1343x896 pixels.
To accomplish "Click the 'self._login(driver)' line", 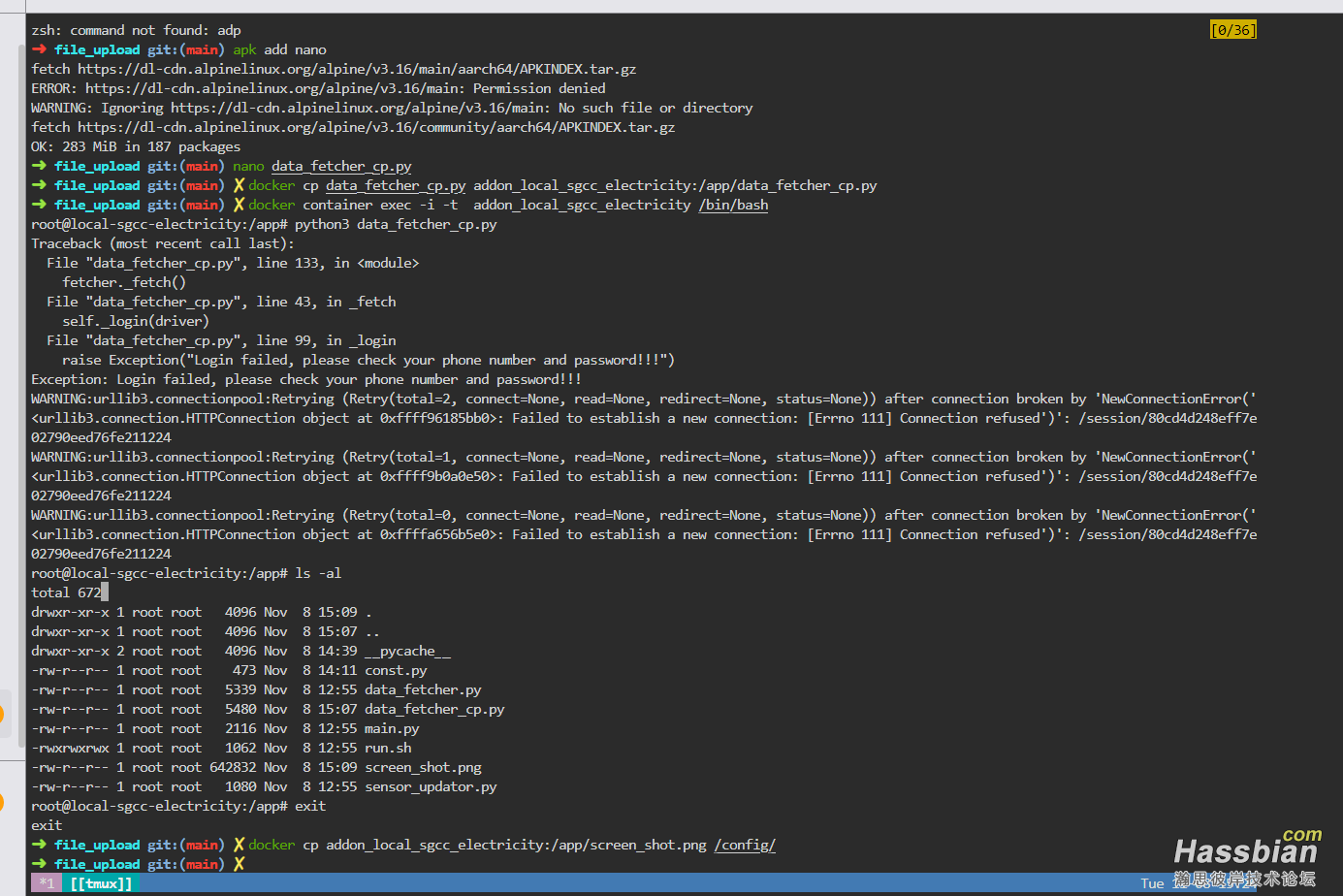I will (136, 321).
